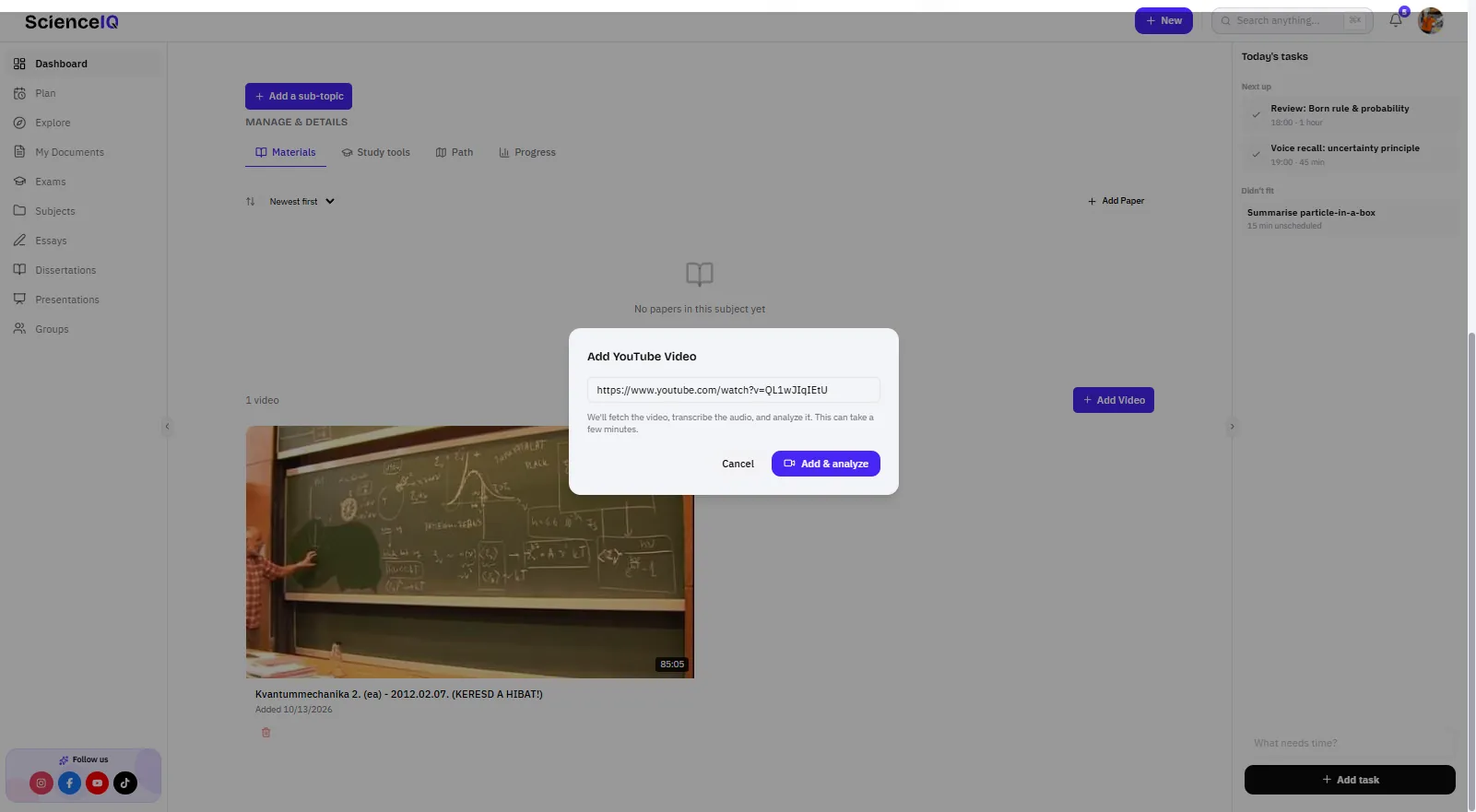
Task: Open the Summarise particle-in-a-box task
Action: [1350, 218]
